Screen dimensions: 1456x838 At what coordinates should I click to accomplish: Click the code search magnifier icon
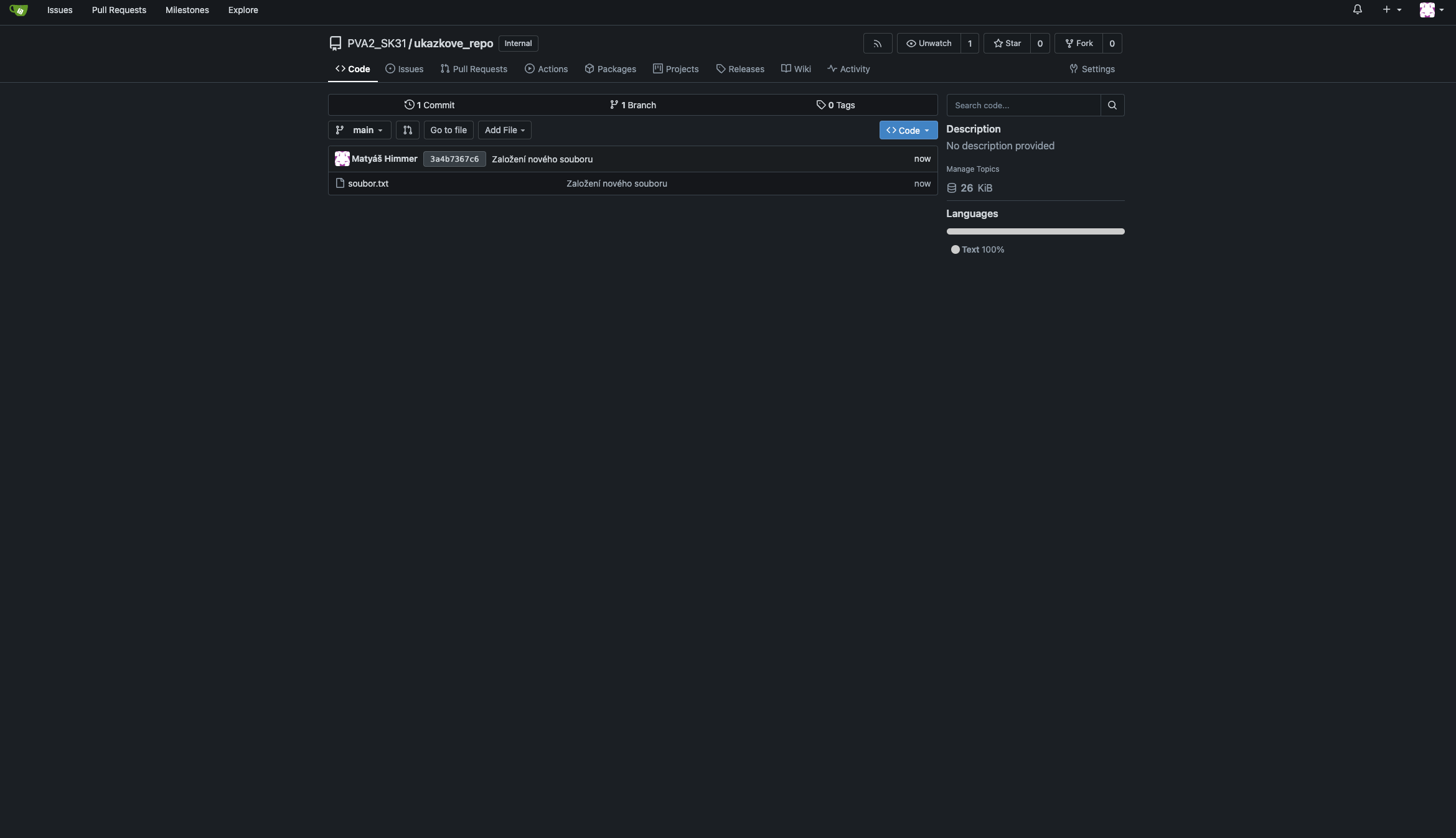point(1112,105)
